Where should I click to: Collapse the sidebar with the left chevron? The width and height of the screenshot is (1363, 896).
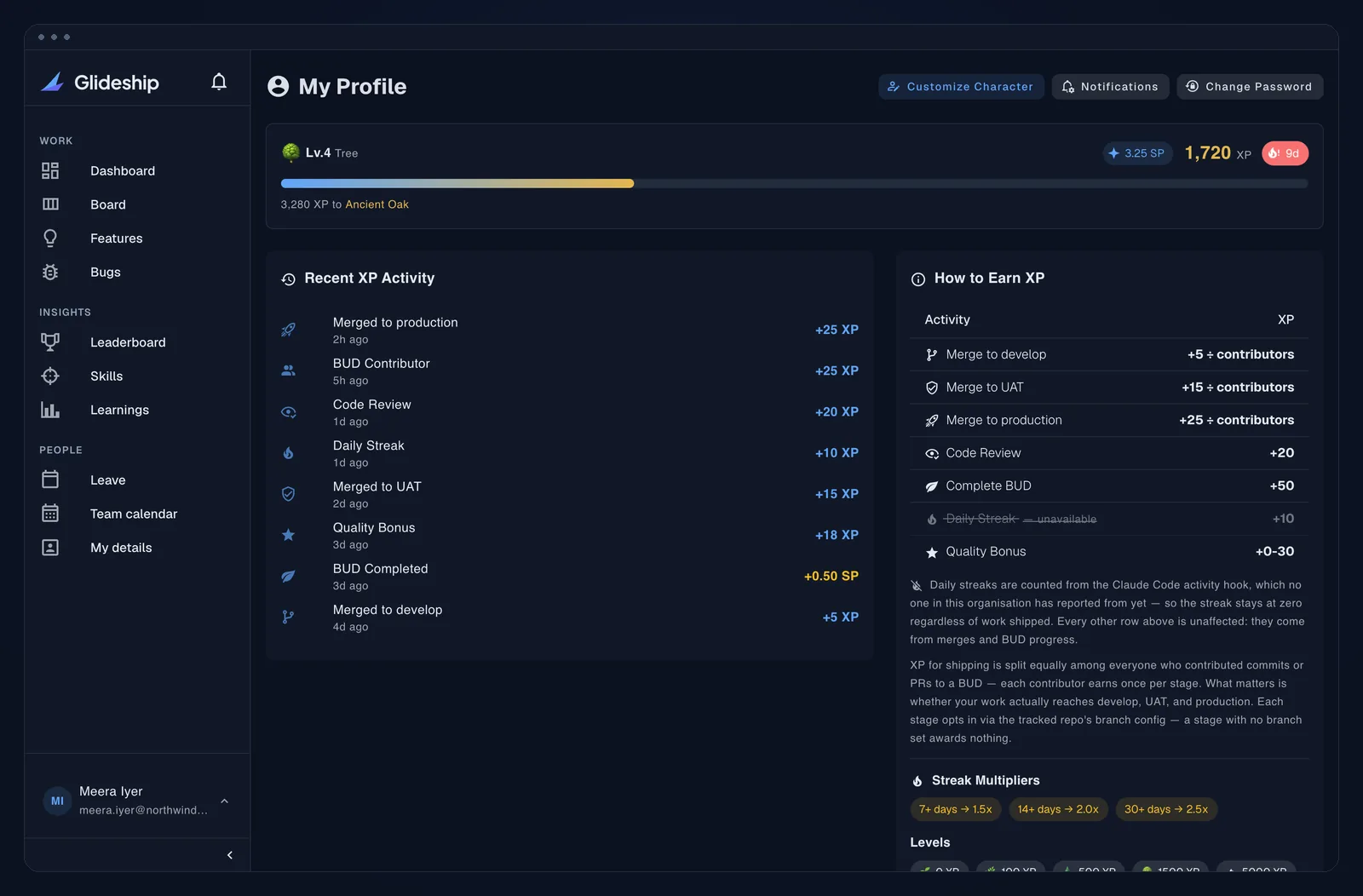coord(229,854)
